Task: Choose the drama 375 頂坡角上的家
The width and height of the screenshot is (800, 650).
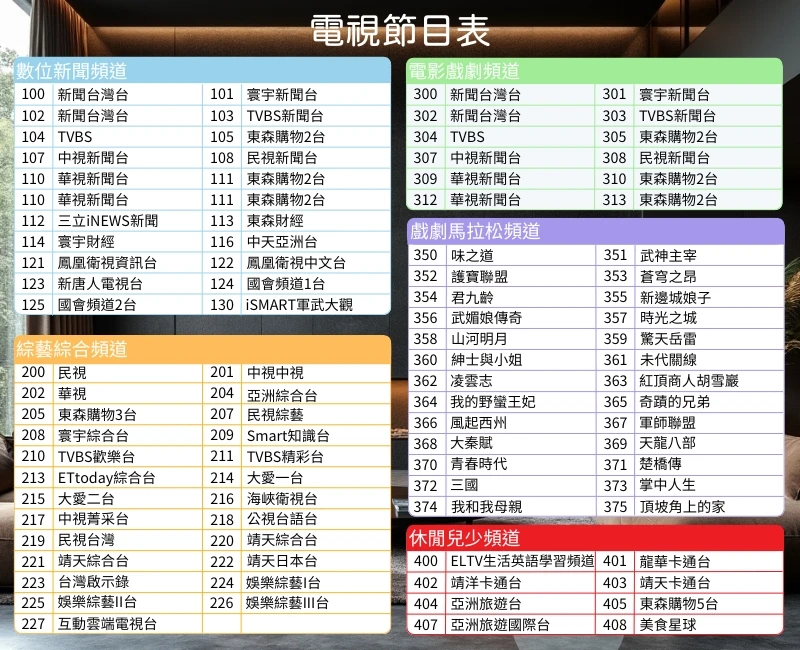Action: pos(683,507)
